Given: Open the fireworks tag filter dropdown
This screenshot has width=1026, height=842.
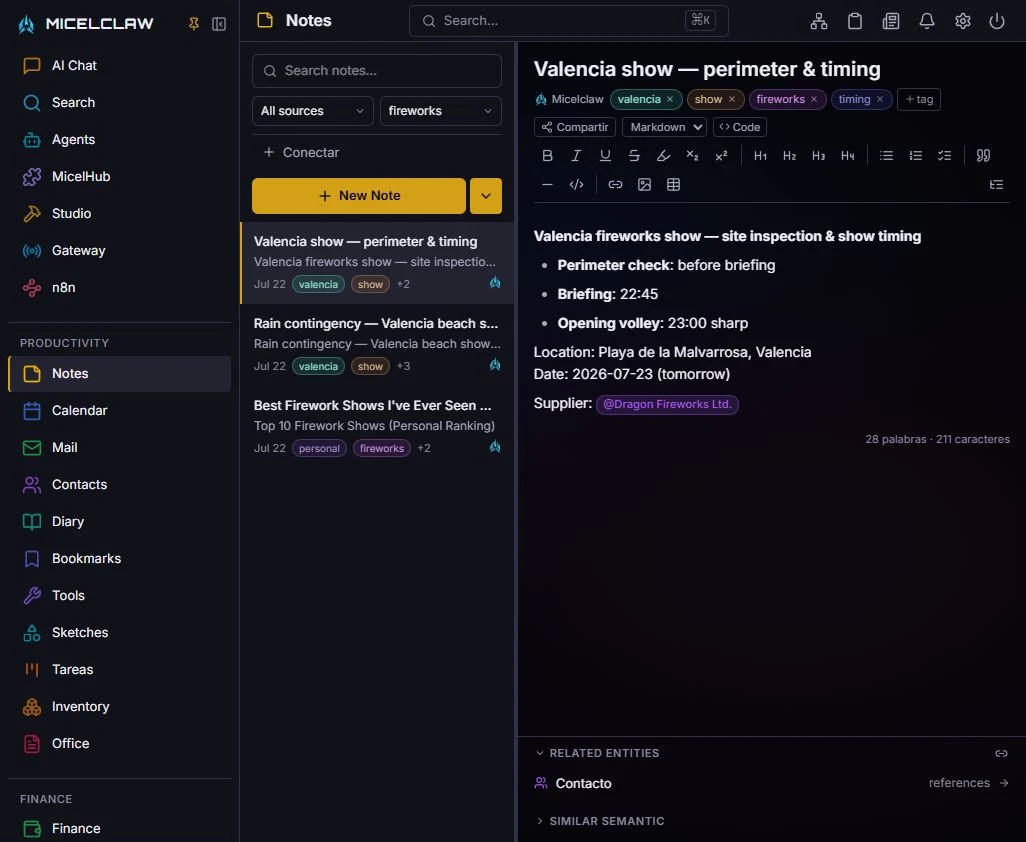Looking at the screenshot, I should 440,111.
